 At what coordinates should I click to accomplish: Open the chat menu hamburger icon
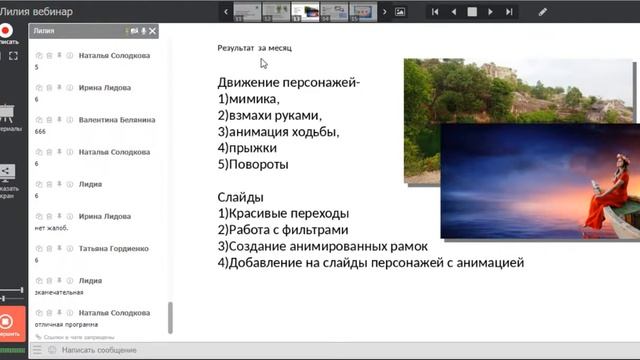[x=37, y=350]
